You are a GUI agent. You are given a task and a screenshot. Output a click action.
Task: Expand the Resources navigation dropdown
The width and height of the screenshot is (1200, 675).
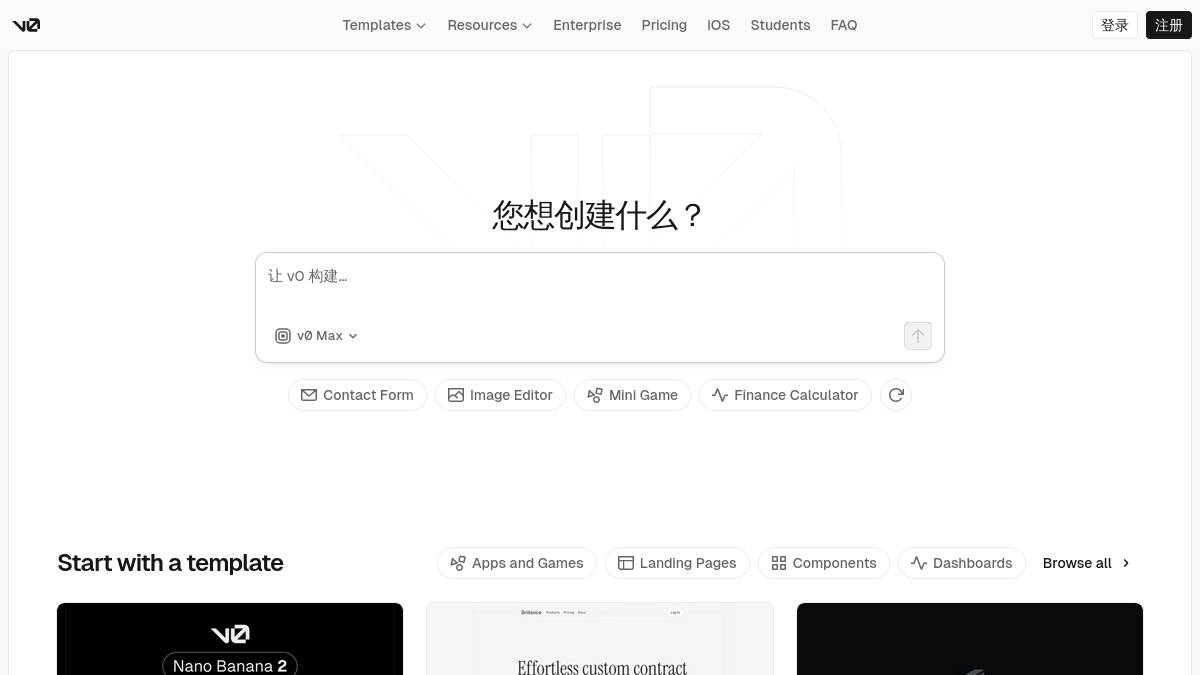tap(489, 25)
